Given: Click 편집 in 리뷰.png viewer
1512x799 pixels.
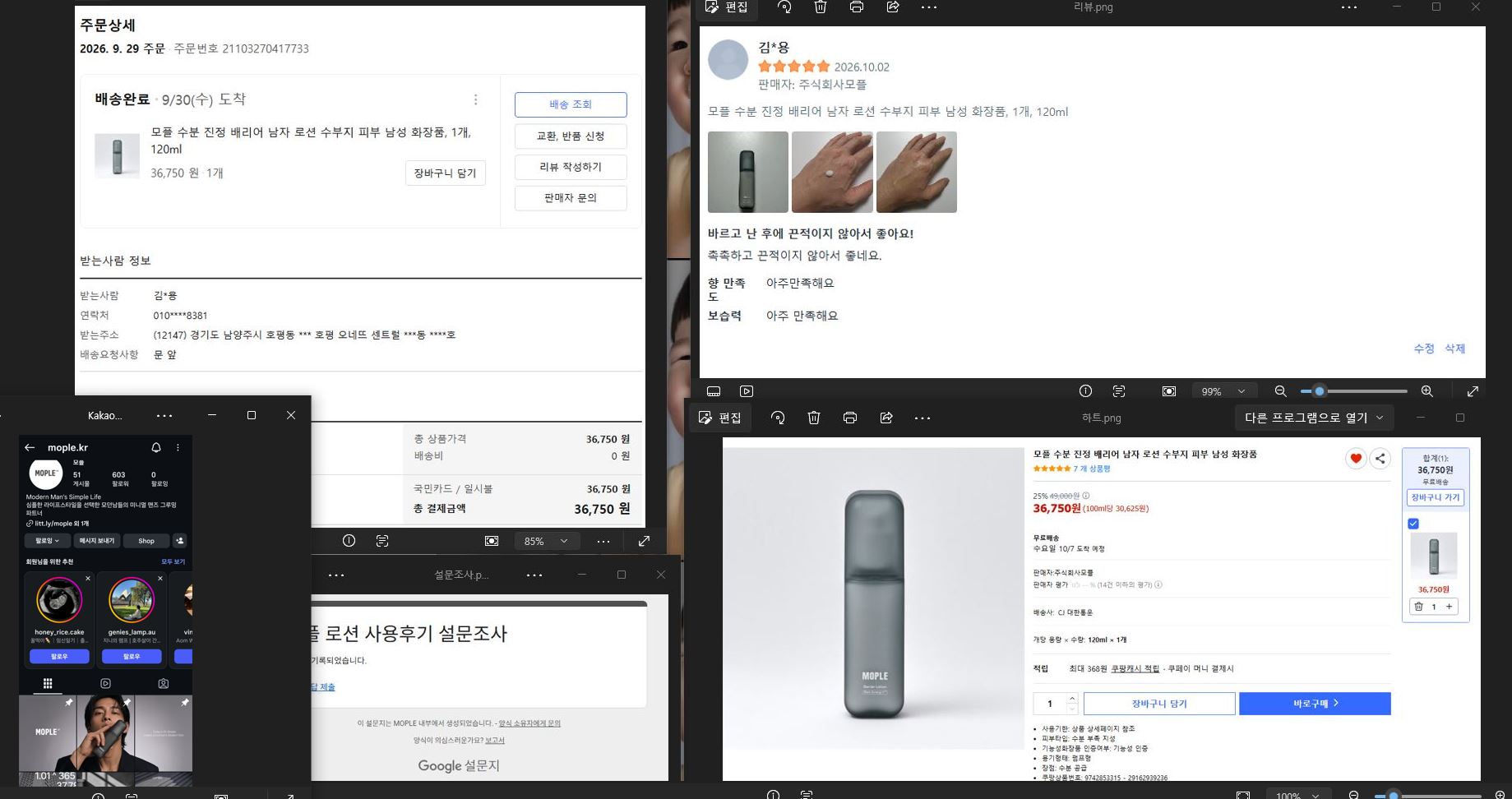Looking at the screenshot, I should point(726,7).
